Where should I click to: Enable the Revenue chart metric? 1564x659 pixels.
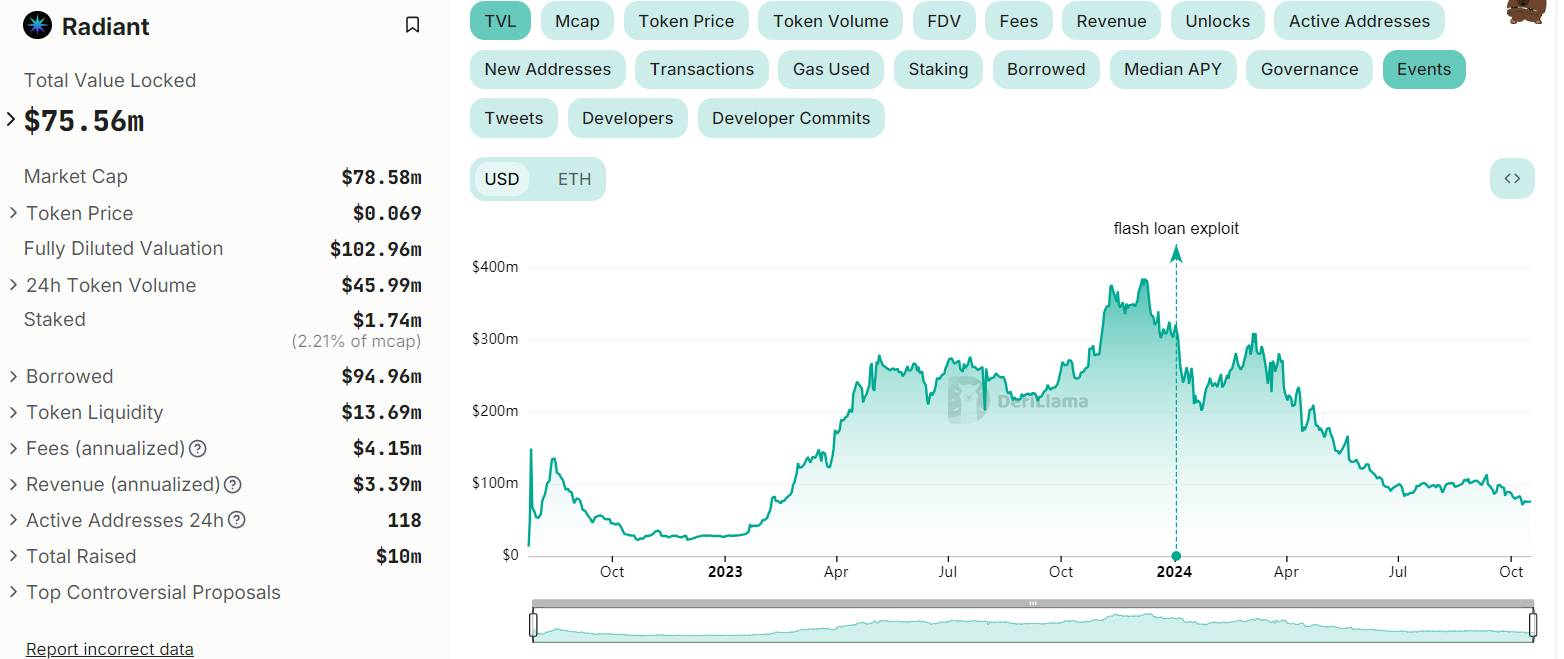[x=1111, y=21]
